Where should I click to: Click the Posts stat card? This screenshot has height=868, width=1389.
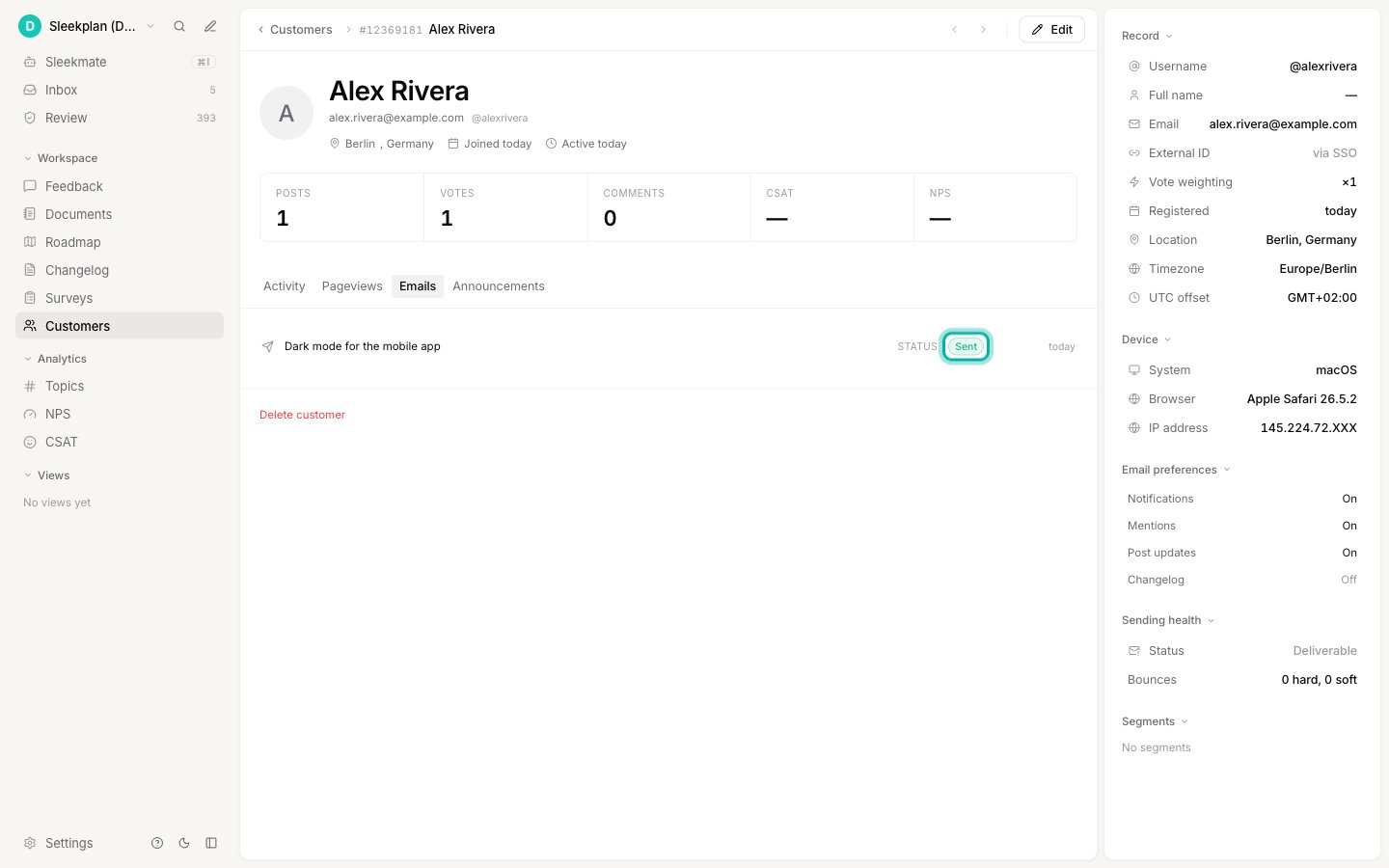point(341,207)
